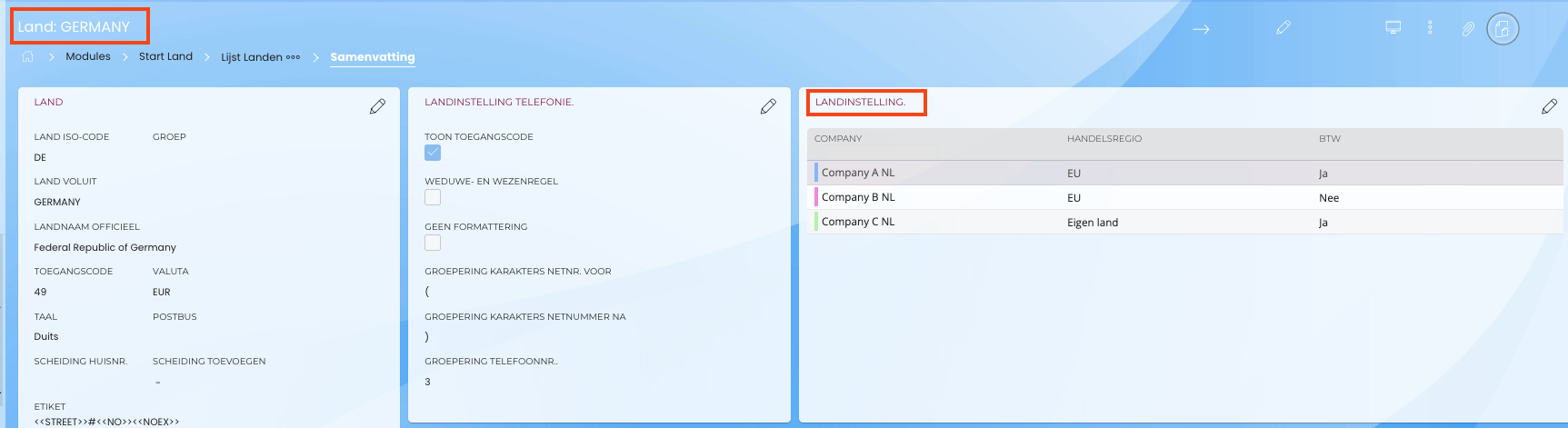1568x428 pixels.
Task: Click the right arrow next icon
Action: pos(1201,29)
